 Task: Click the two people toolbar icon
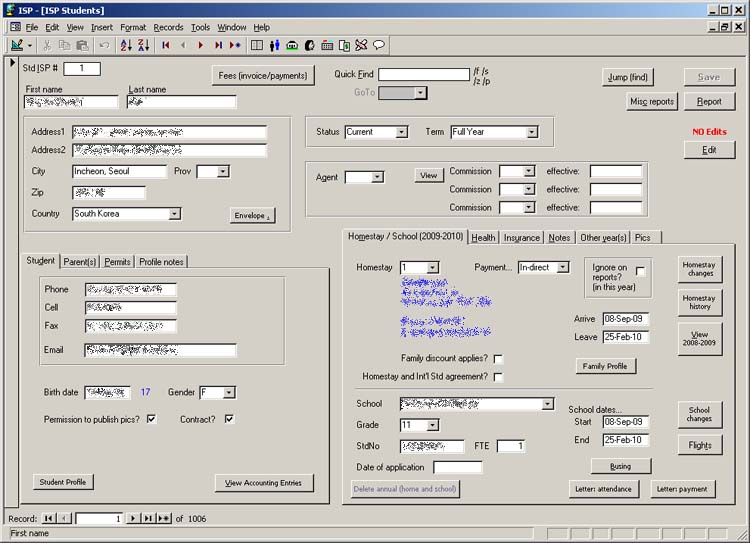274,45
